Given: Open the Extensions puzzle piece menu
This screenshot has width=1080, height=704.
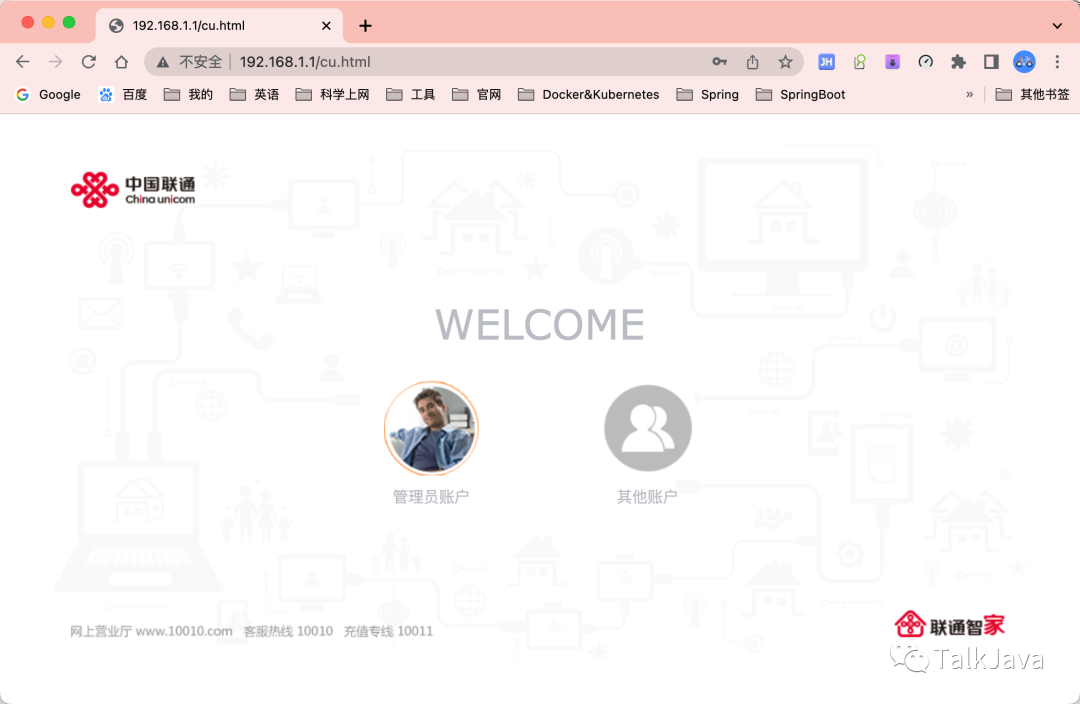Looking at the screenshot, I should pyautogui.click(x=958, y=62).
